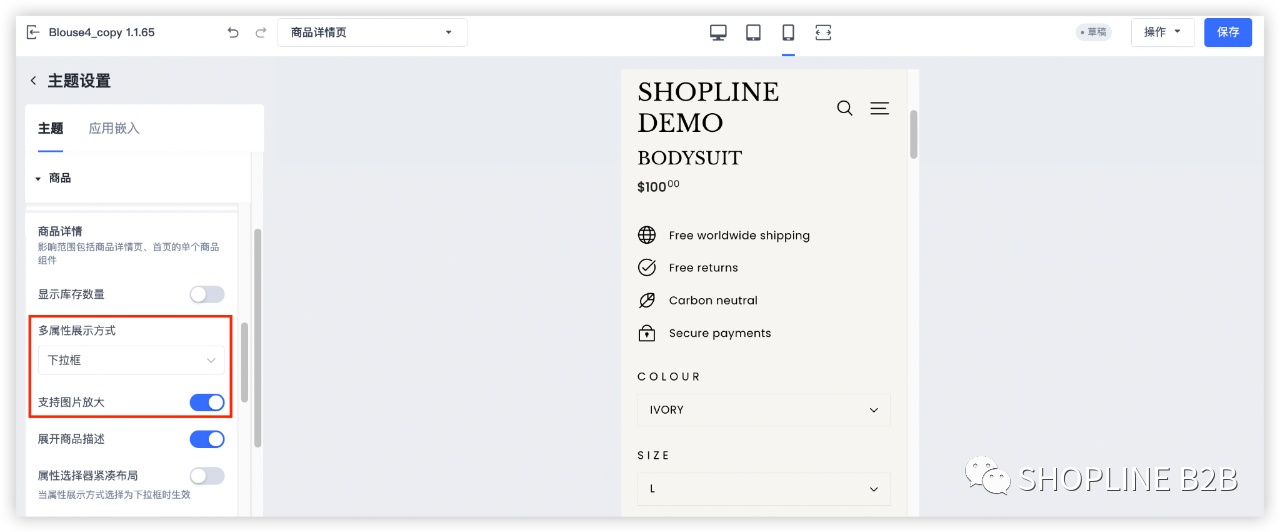Enable 属性选择器紧凑布局 switch
The height and width of the screenshot is (532, 1280).
tap(207, 476)
